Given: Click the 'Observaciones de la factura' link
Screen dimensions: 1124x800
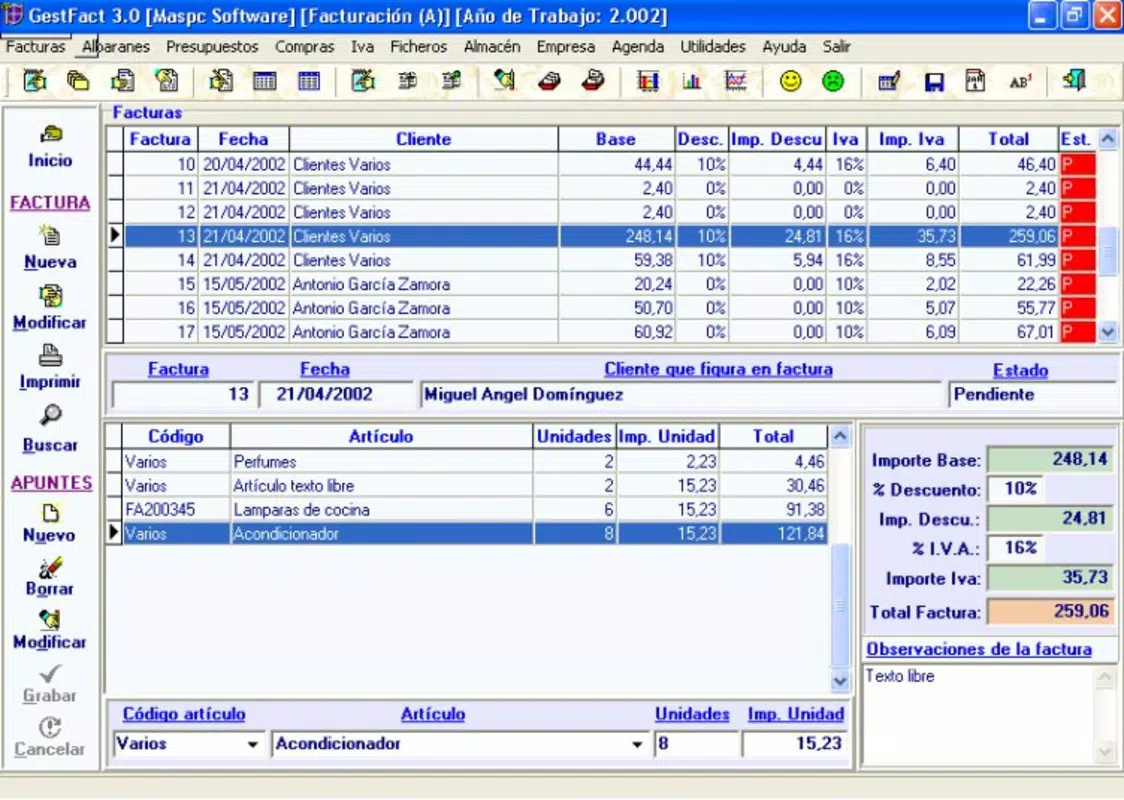Looking at the screenshot, I should [x=978, y=649].
